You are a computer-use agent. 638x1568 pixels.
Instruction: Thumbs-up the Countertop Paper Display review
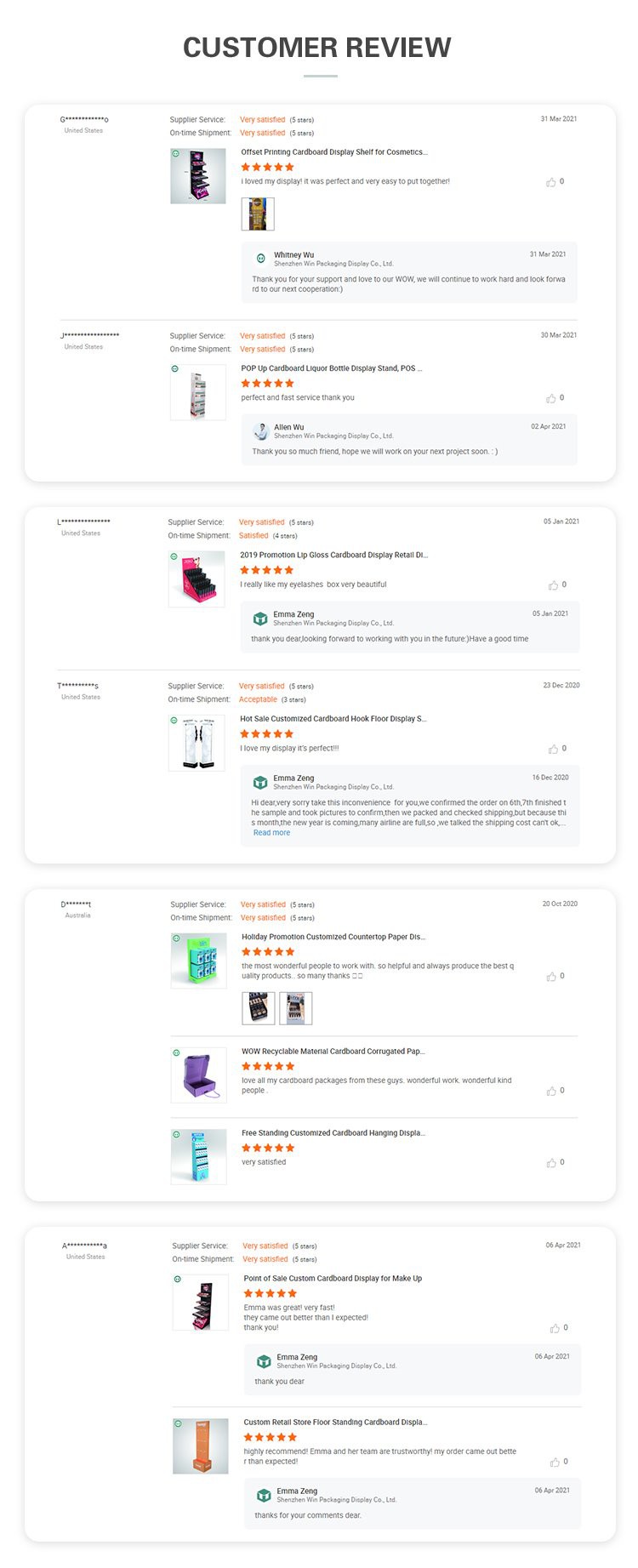[x=552, y=976]
